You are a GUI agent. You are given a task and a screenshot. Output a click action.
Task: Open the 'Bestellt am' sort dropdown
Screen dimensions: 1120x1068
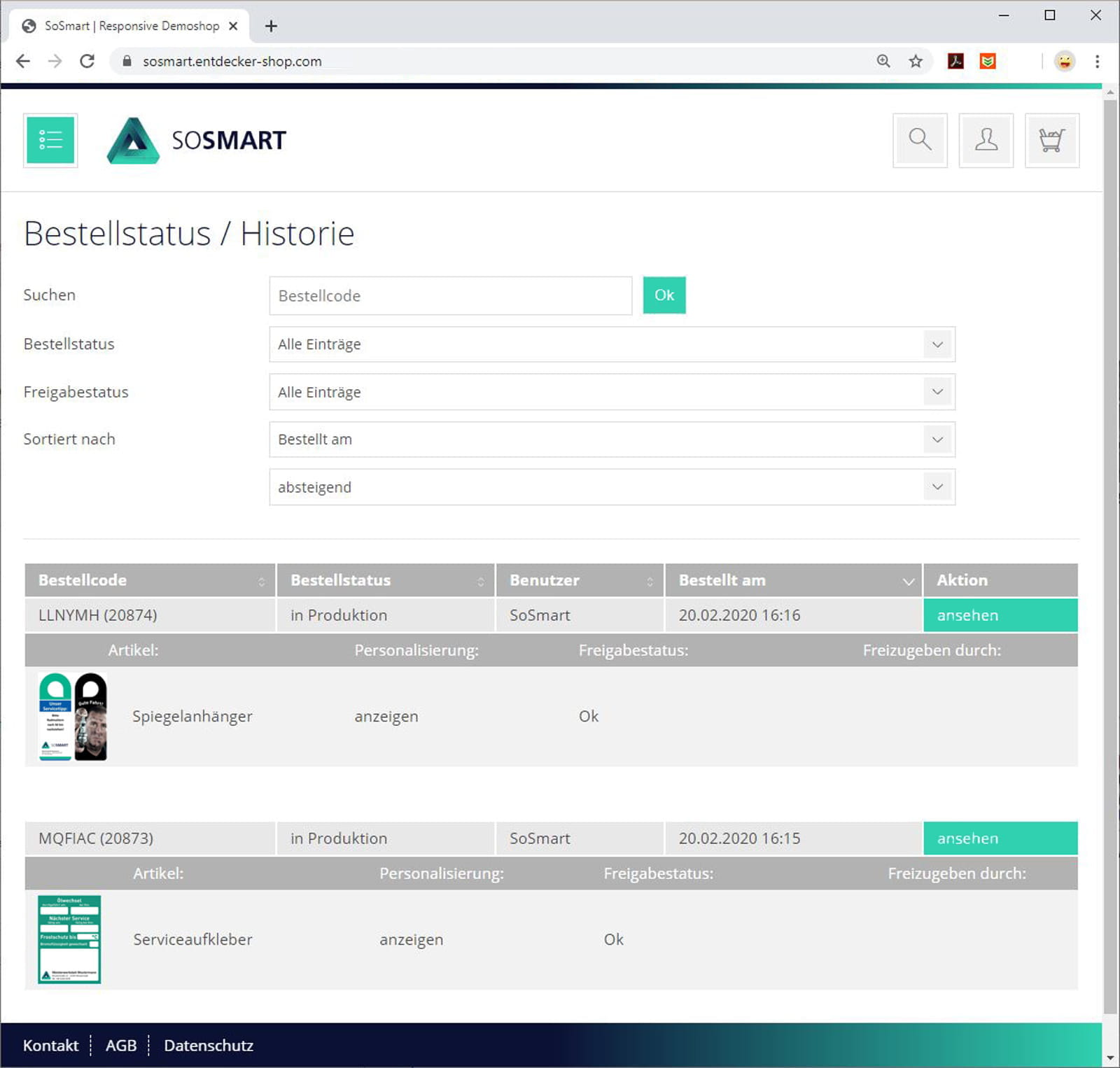(611, 440)
